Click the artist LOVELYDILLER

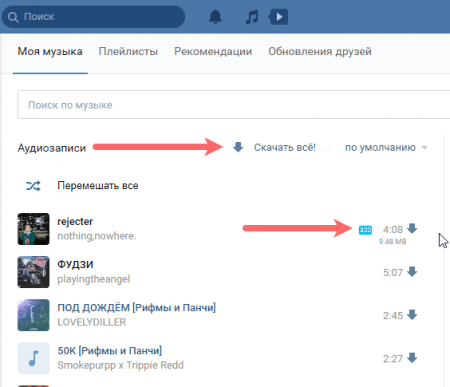(92, 322)
